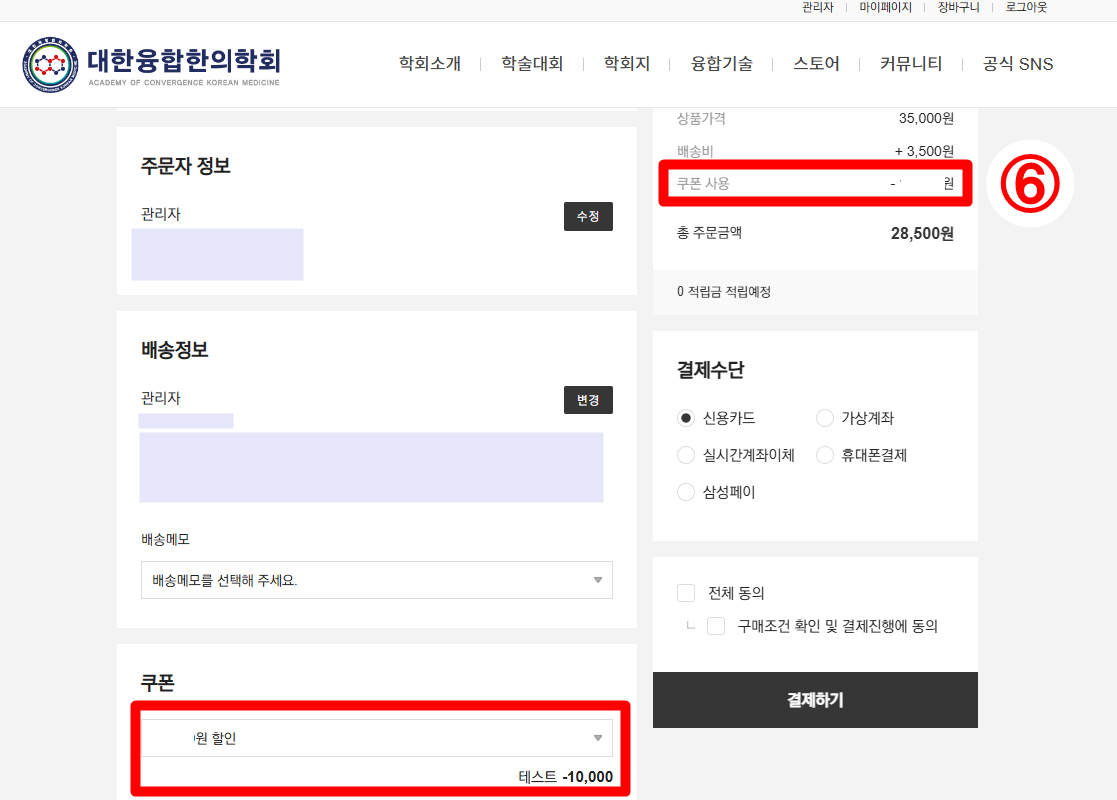This screenshot has width=1117, height=800.
Task: Go to 공식 SNS menu
Action: [1018, 63]
